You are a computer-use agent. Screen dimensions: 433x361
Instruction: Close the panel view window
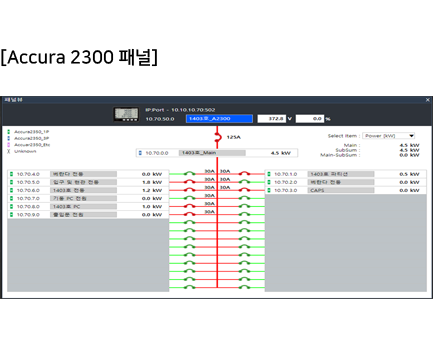[x=428, y=100]
